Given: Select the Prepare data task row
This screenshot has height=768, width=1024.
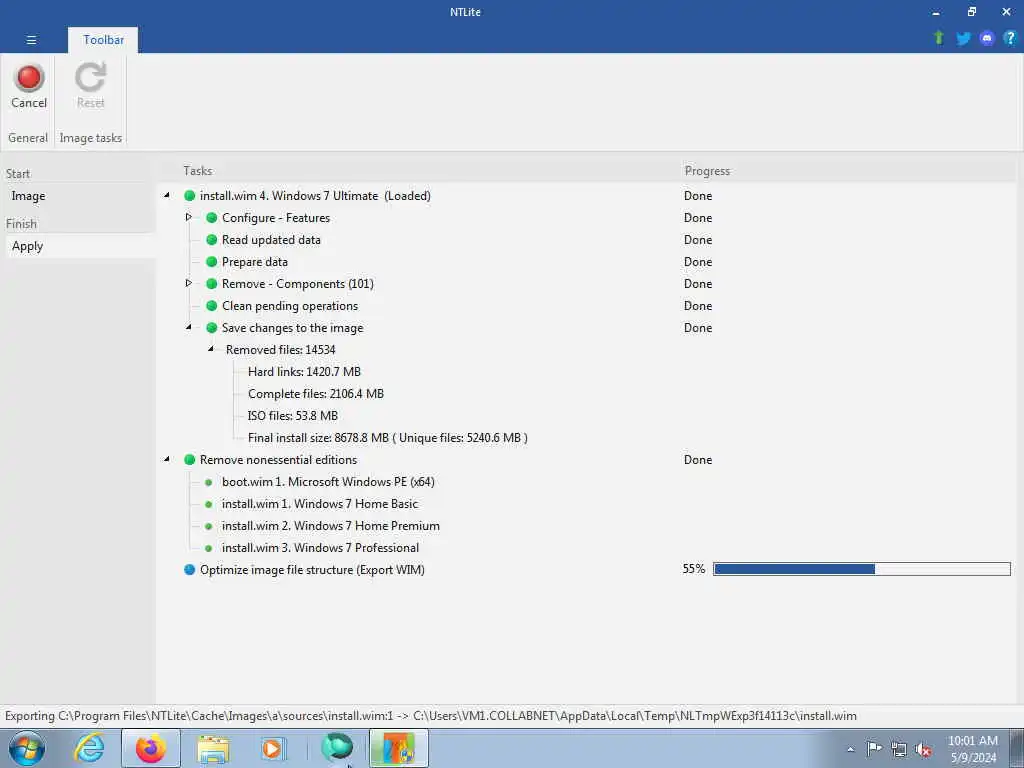Looking at the screenshot, I should pos(255,262).
